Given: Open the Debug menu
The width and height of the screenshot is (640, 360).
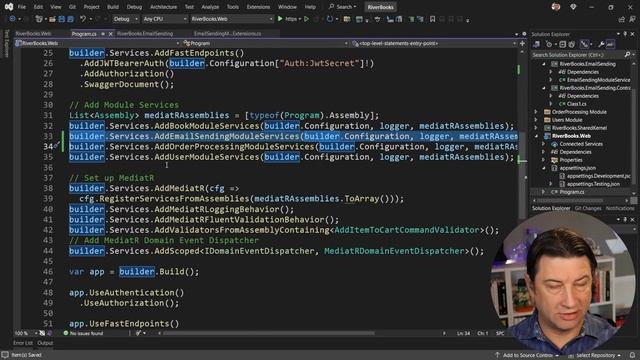Looking at the screenshot, I should [x=134, y=7].
